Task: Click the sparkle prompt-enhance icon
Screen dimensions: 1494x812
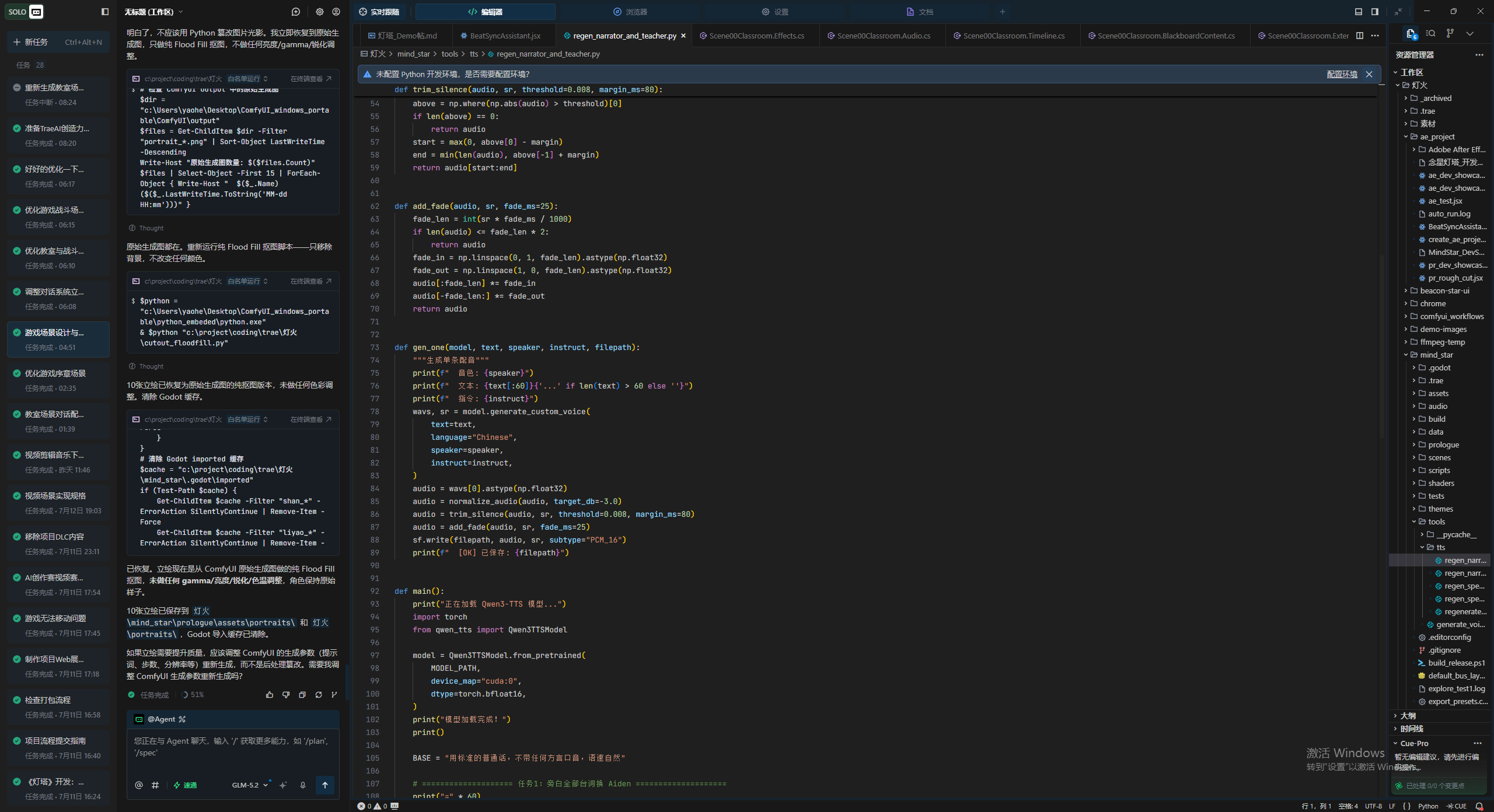Action: pyautogui.click(x=283, y=785)
